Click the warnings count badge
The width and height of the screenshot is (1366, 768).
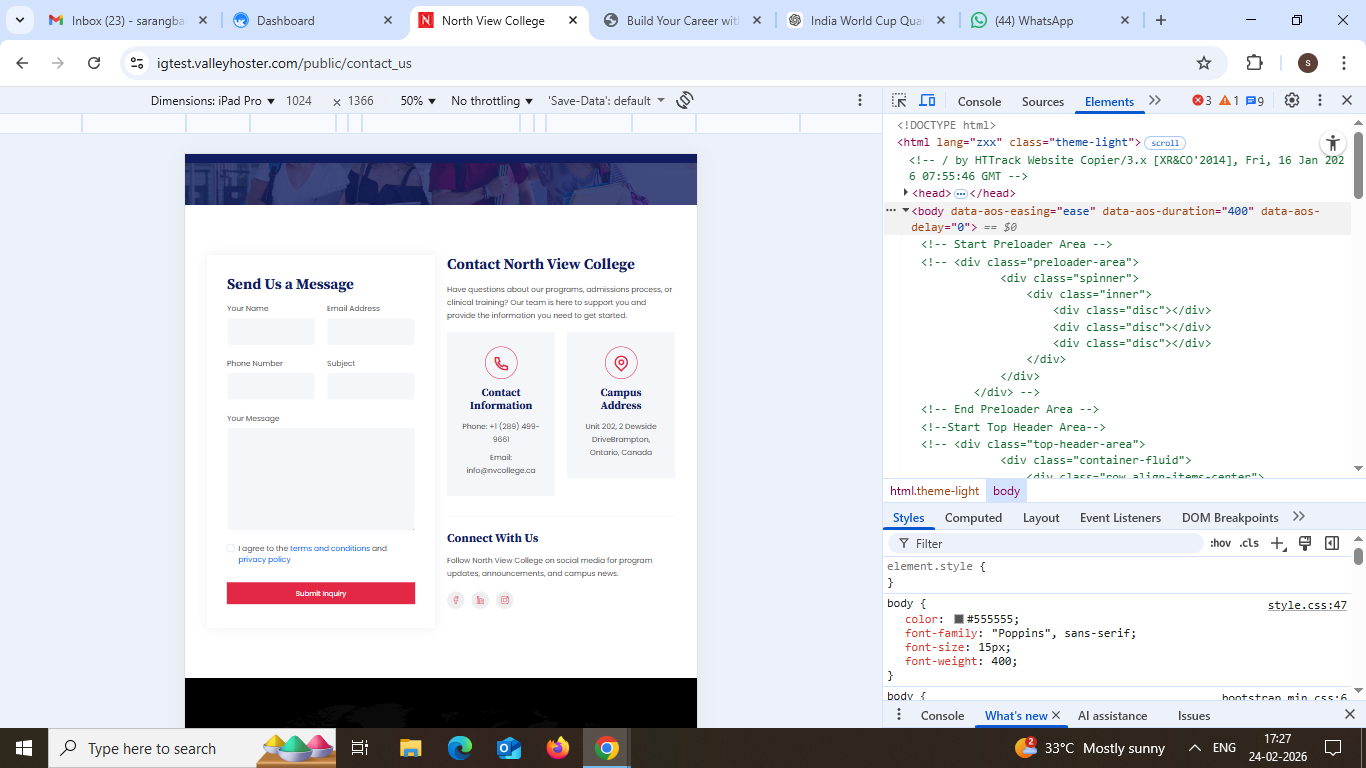click(x=1229, y=101)
